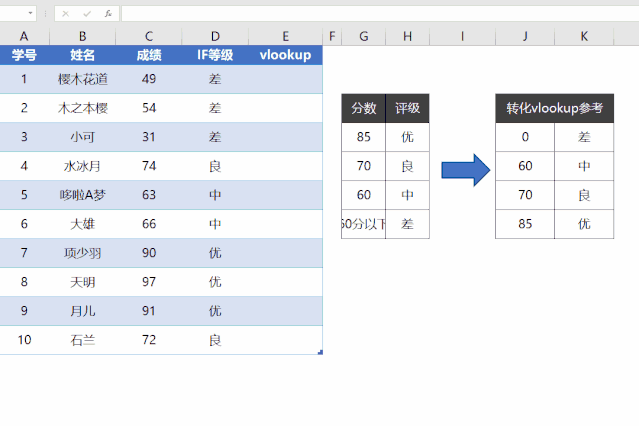
Task: Click the Name Box field
Action: (14, 14)
